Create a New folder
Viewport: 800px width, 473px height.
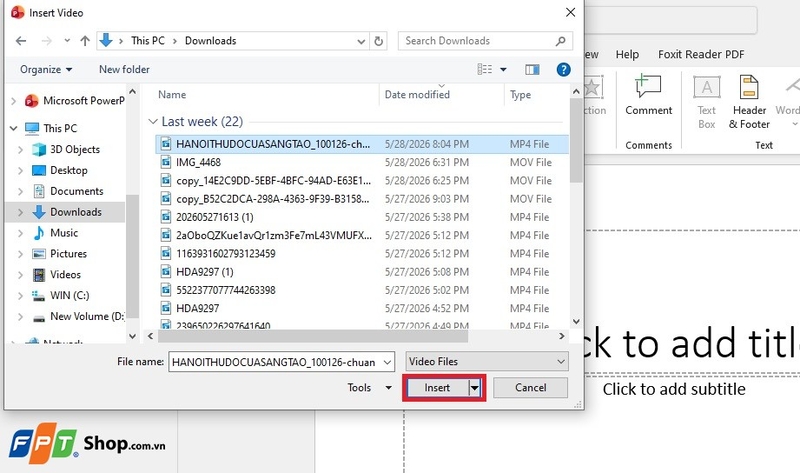[124, 69]
